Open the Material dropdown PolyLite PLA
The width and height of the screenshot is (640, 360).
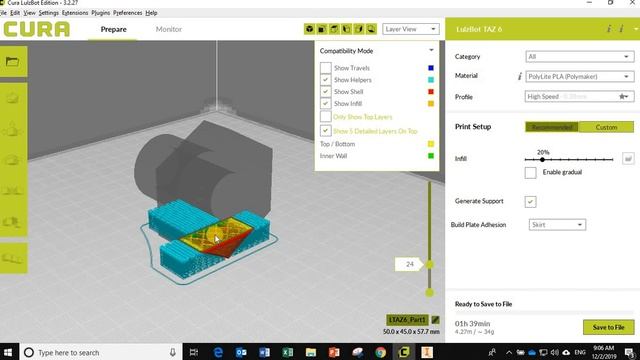click(x=580, y=76)
